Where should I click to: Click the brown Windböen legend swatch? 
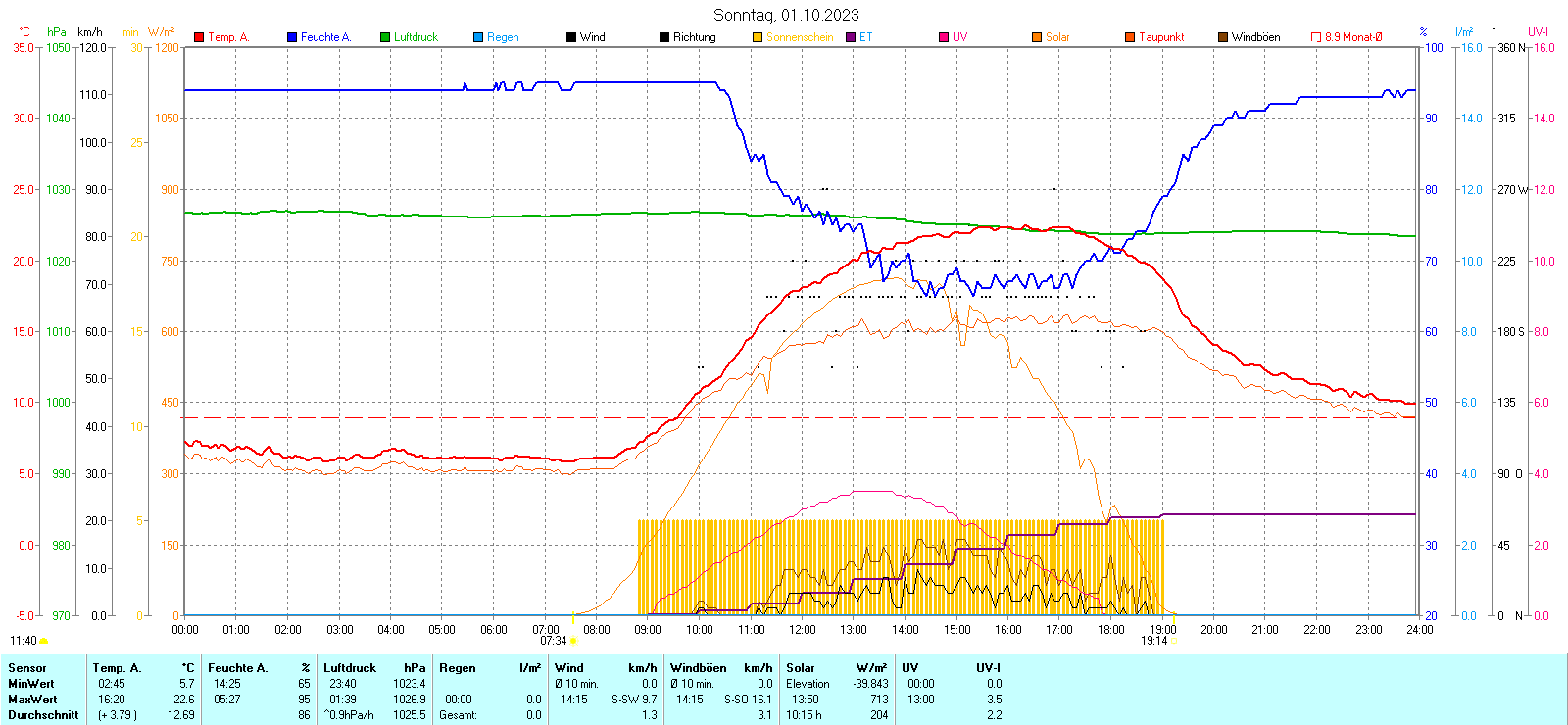point(1223,37)
